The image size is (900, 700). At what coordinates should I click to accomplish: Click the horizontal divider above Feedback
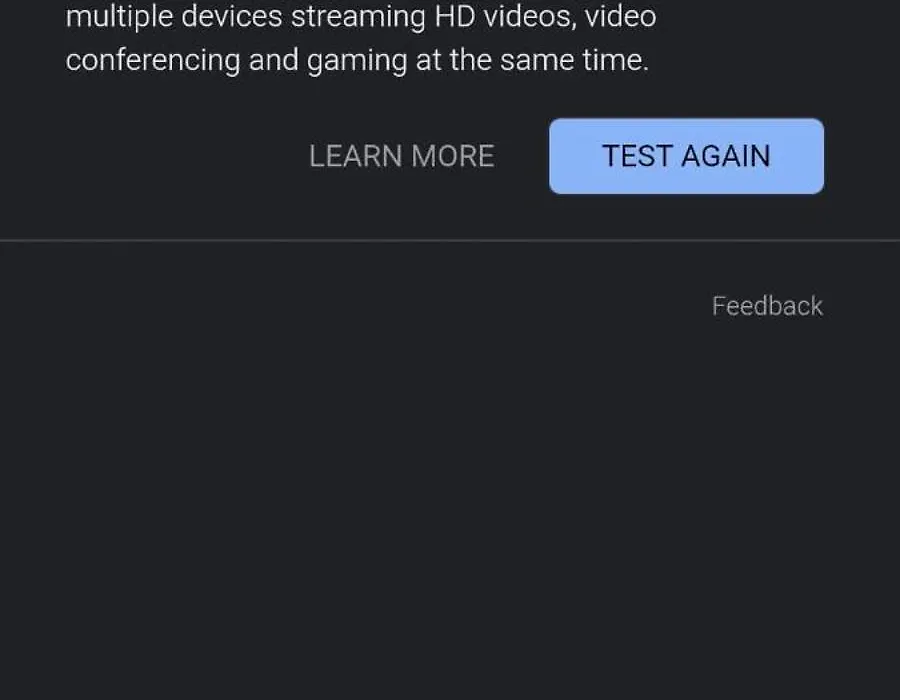pos(450,240)
